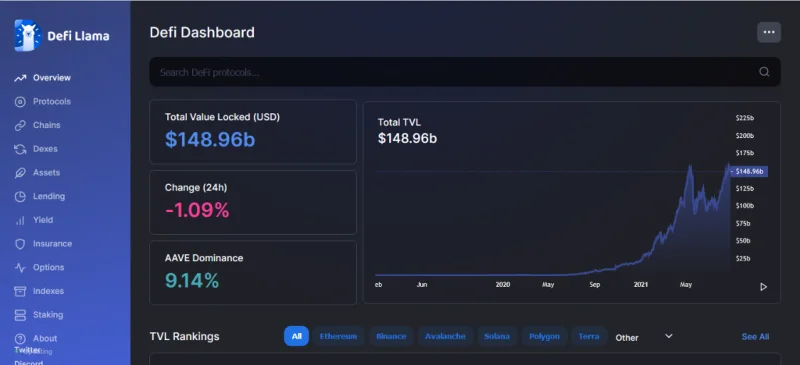Play the Total TVL chart animation
Viewport: 800px width, 365px height.
click(x=763, y=287)
